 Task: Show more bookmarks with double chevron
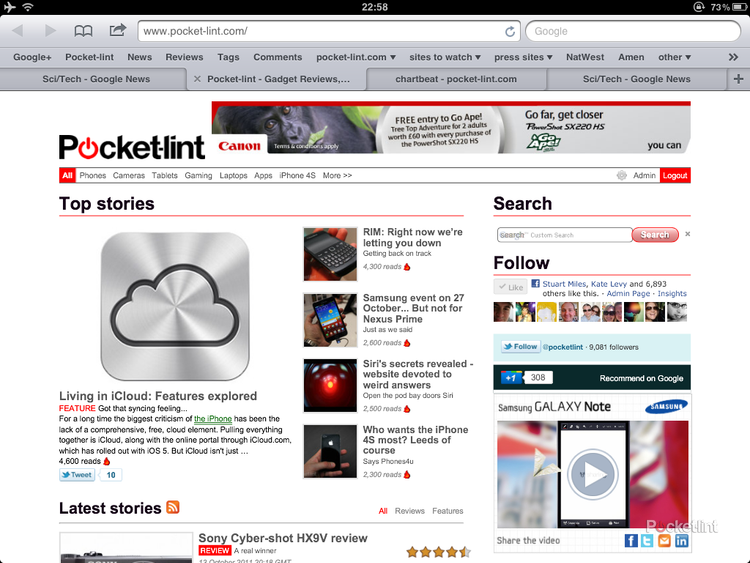pyautogui.click(x=733, y=57)
